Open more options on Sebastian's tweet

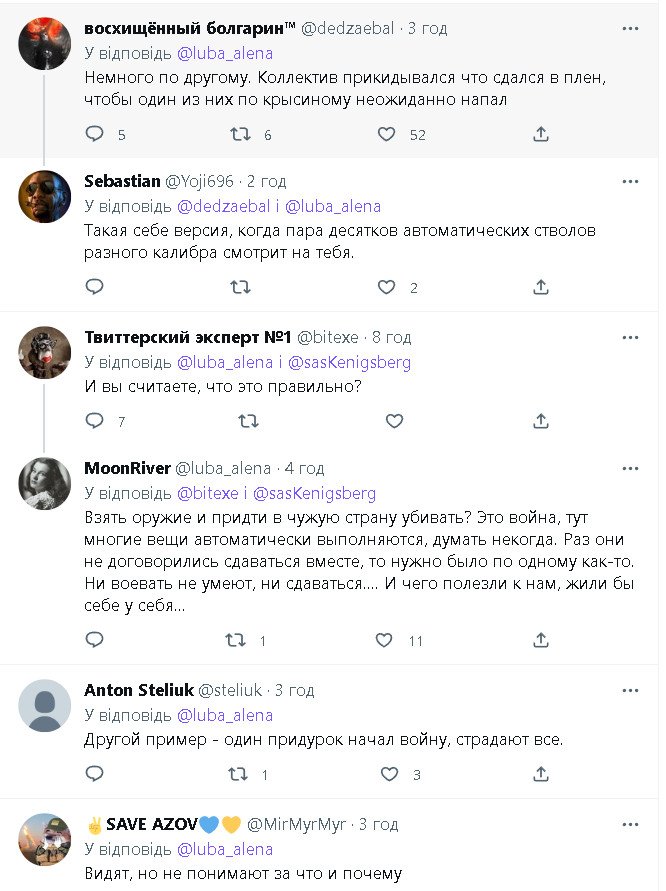click(x=630, y=181)
